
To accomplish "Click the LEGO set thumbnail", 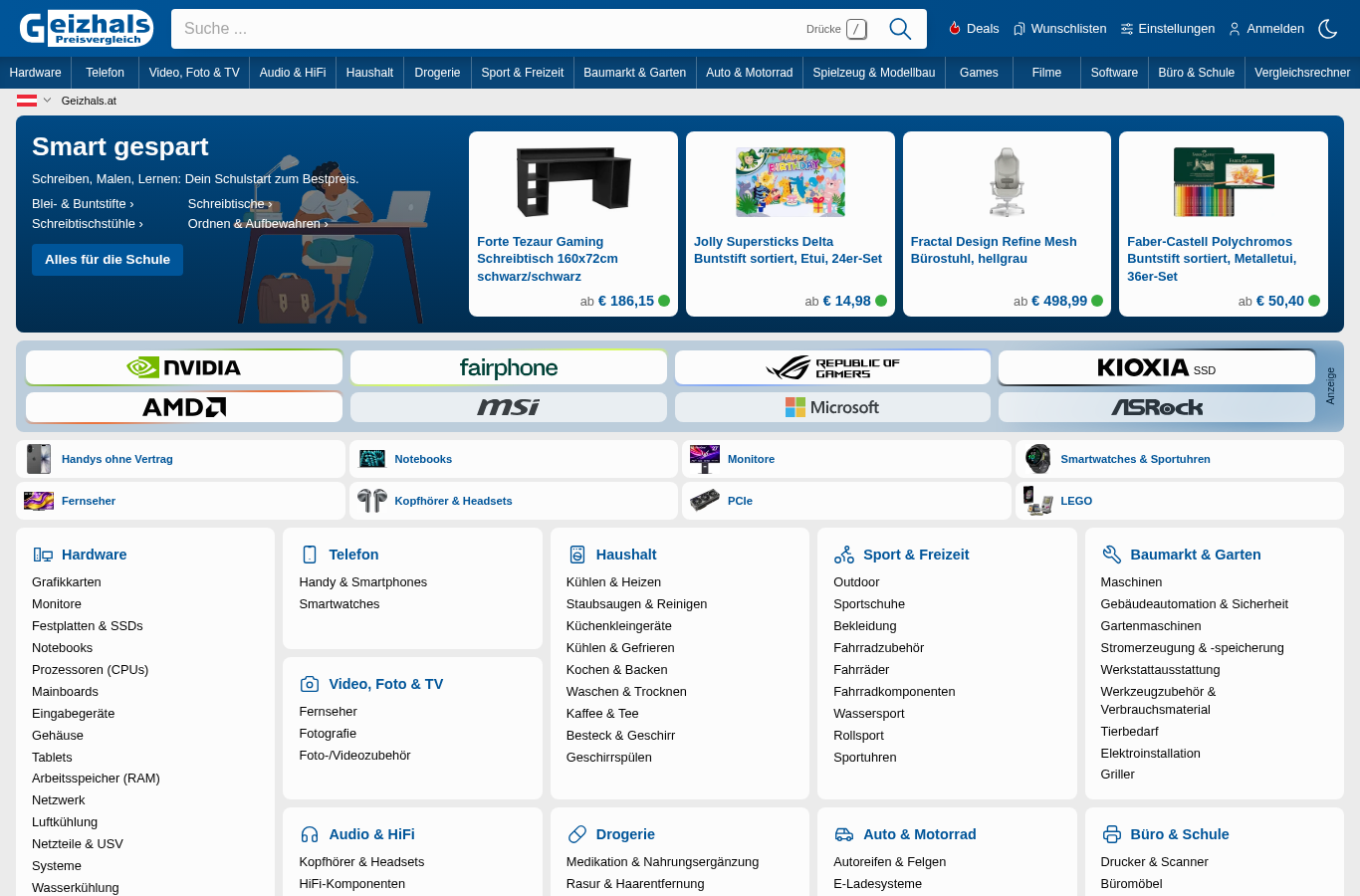I will point(1038,501).
